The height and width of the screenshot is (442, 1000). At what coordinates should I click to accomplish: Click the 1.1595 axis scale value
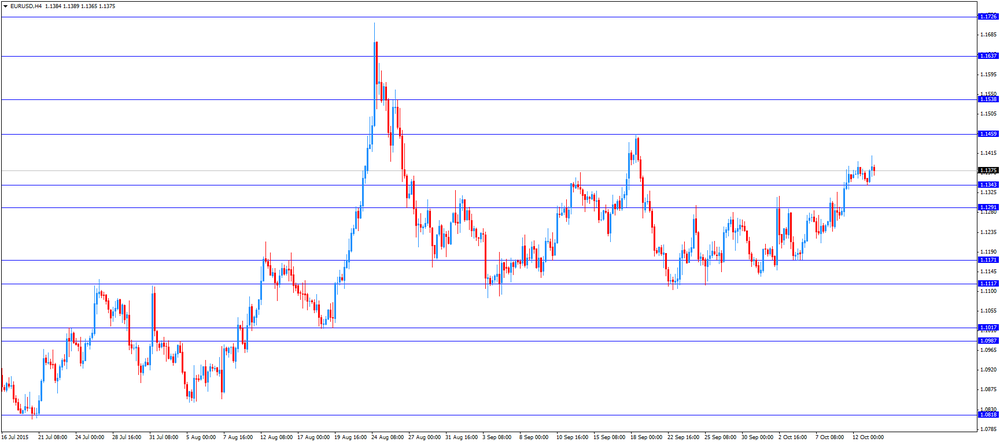(x=987, y=74)
